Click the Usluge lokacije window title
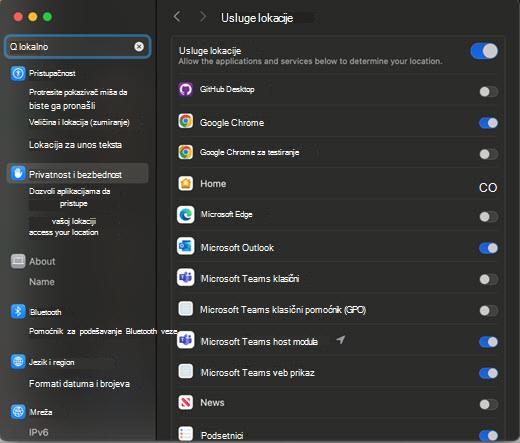The image size is (520, 443). (x=257, y=18)
